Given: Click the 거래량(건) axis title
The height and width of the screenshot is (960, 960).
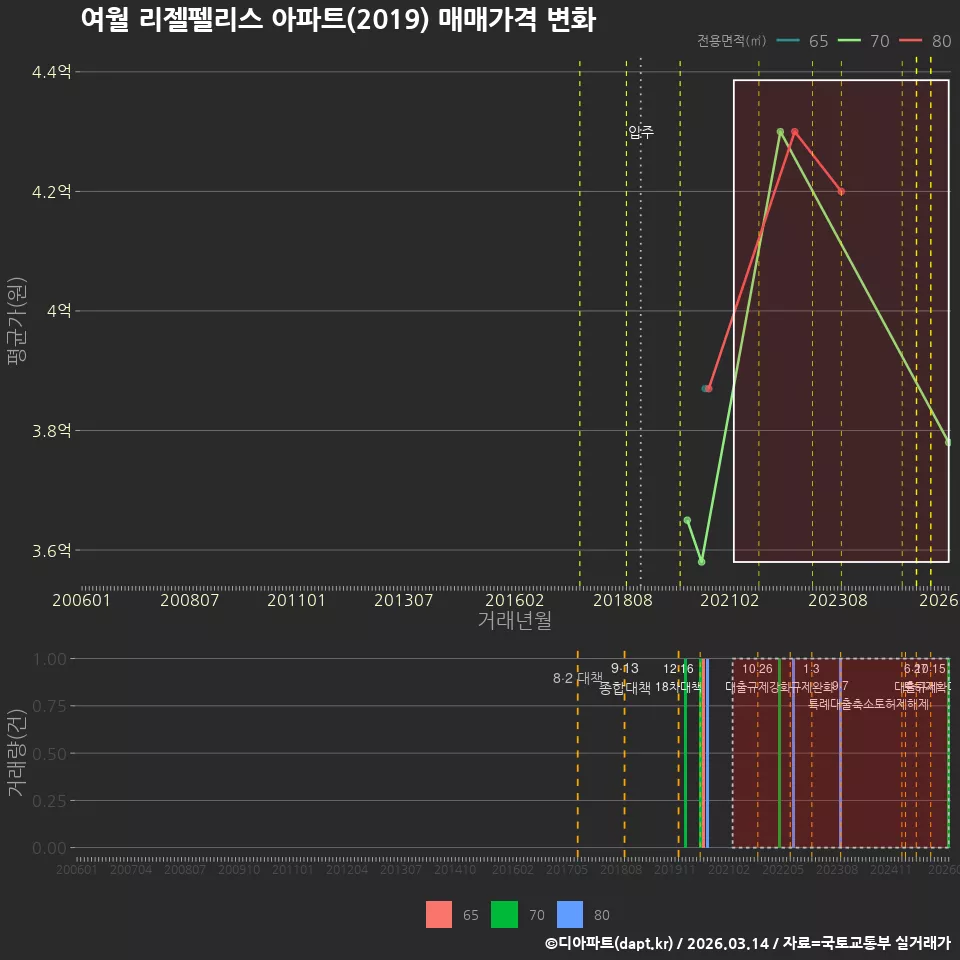Looking at the screenshot, I should click(x=17, y=753).
